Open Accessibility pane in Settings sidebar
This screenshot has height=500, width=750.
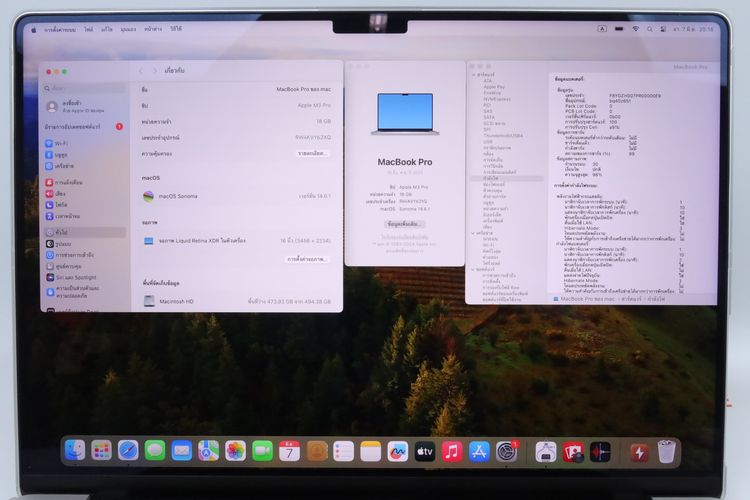pos(85,255)
